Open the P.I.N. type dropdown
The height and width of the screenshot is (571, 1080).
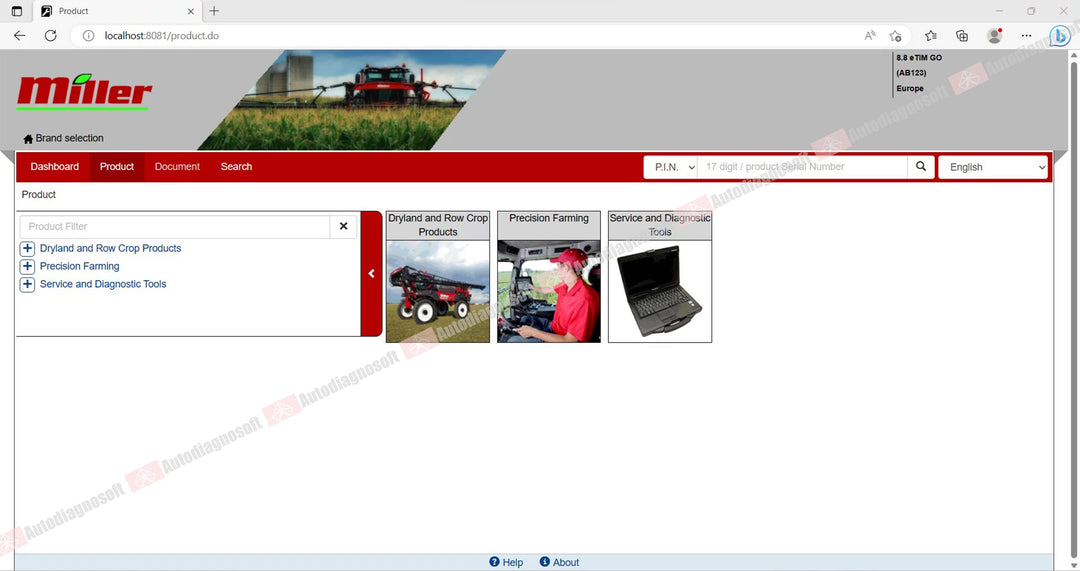pyautogui.click(x=671, y=167)
